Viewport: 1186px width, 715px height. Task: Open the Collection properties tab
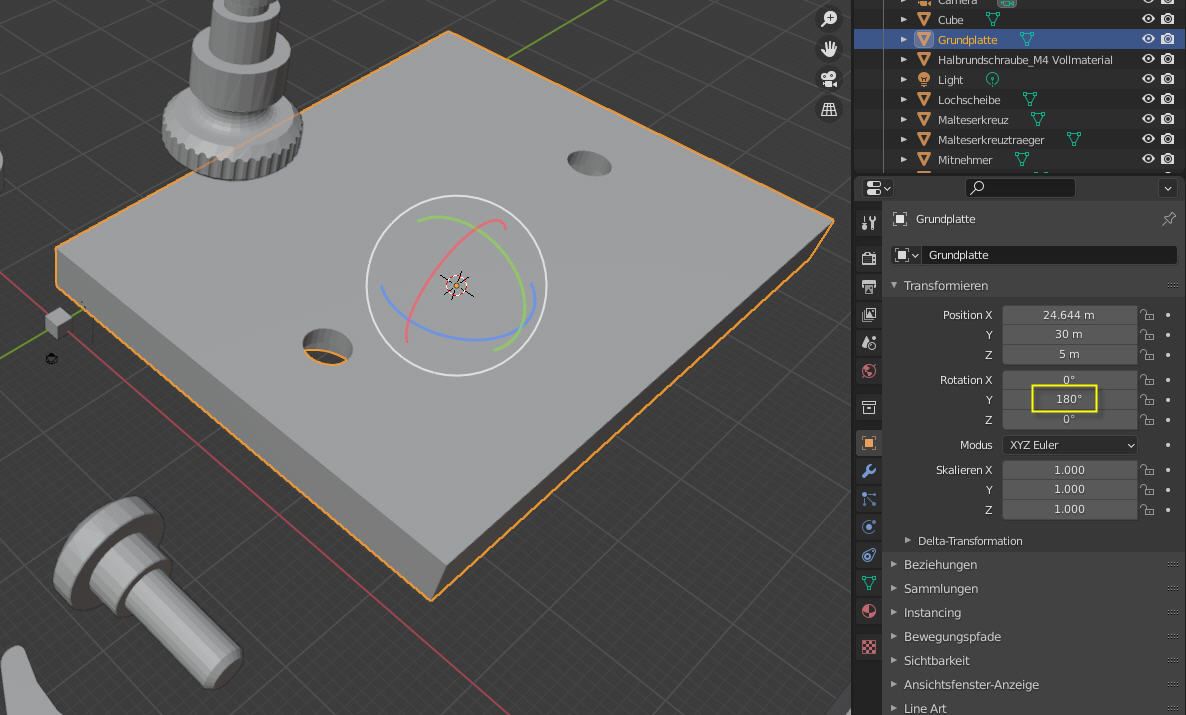(869, 408)
